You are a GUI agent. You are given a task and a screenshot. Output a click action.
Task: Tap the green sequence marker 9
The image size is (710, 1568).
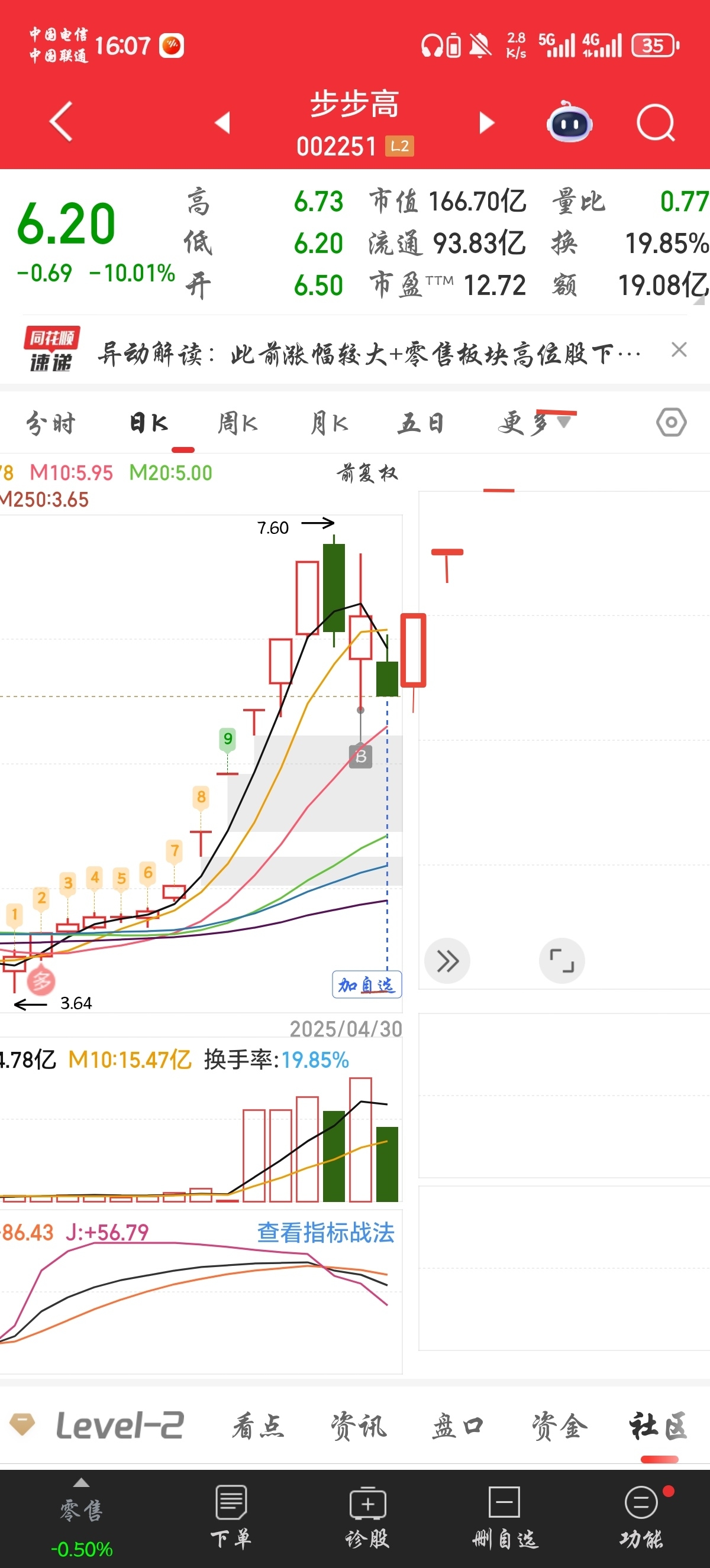click(227, 739)
